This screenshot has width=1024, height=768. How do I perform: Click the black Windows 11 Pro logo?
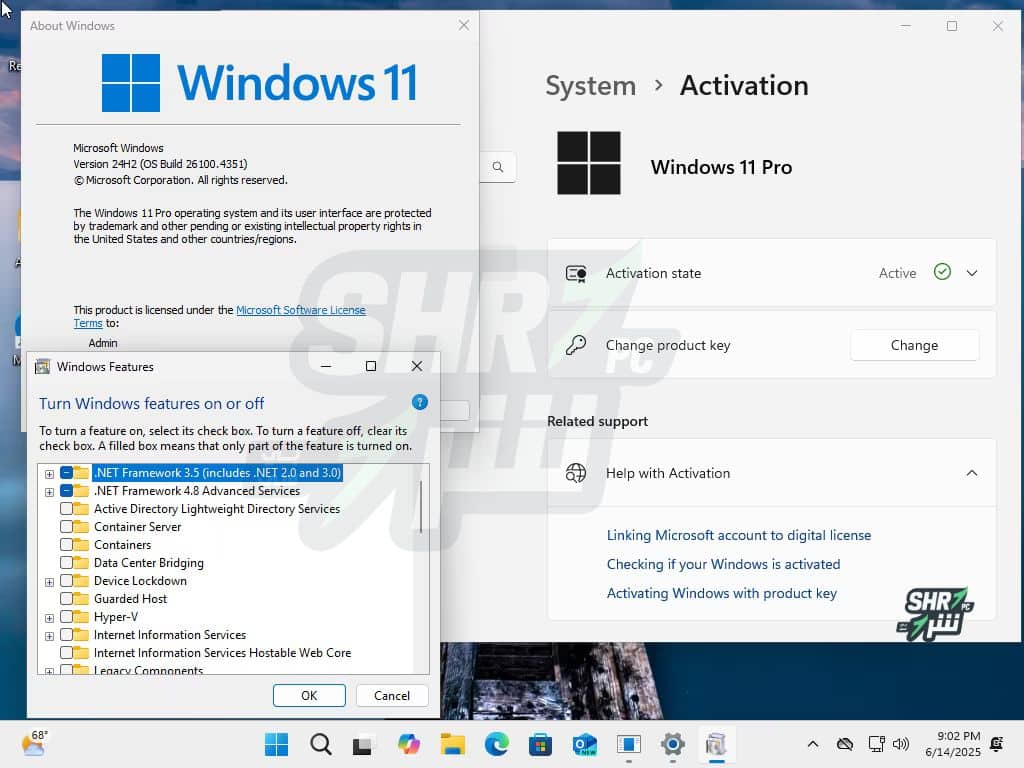pyautogui.click(x=588, y=163)
